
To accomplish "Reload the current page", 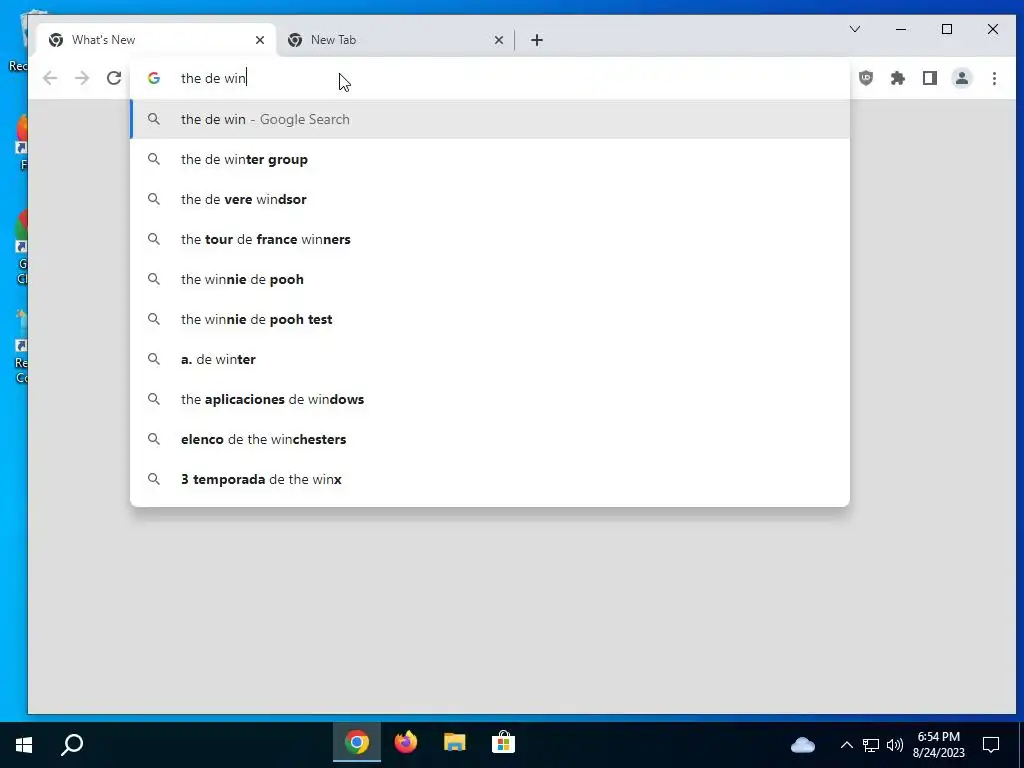I will click(x=114, y=78).
